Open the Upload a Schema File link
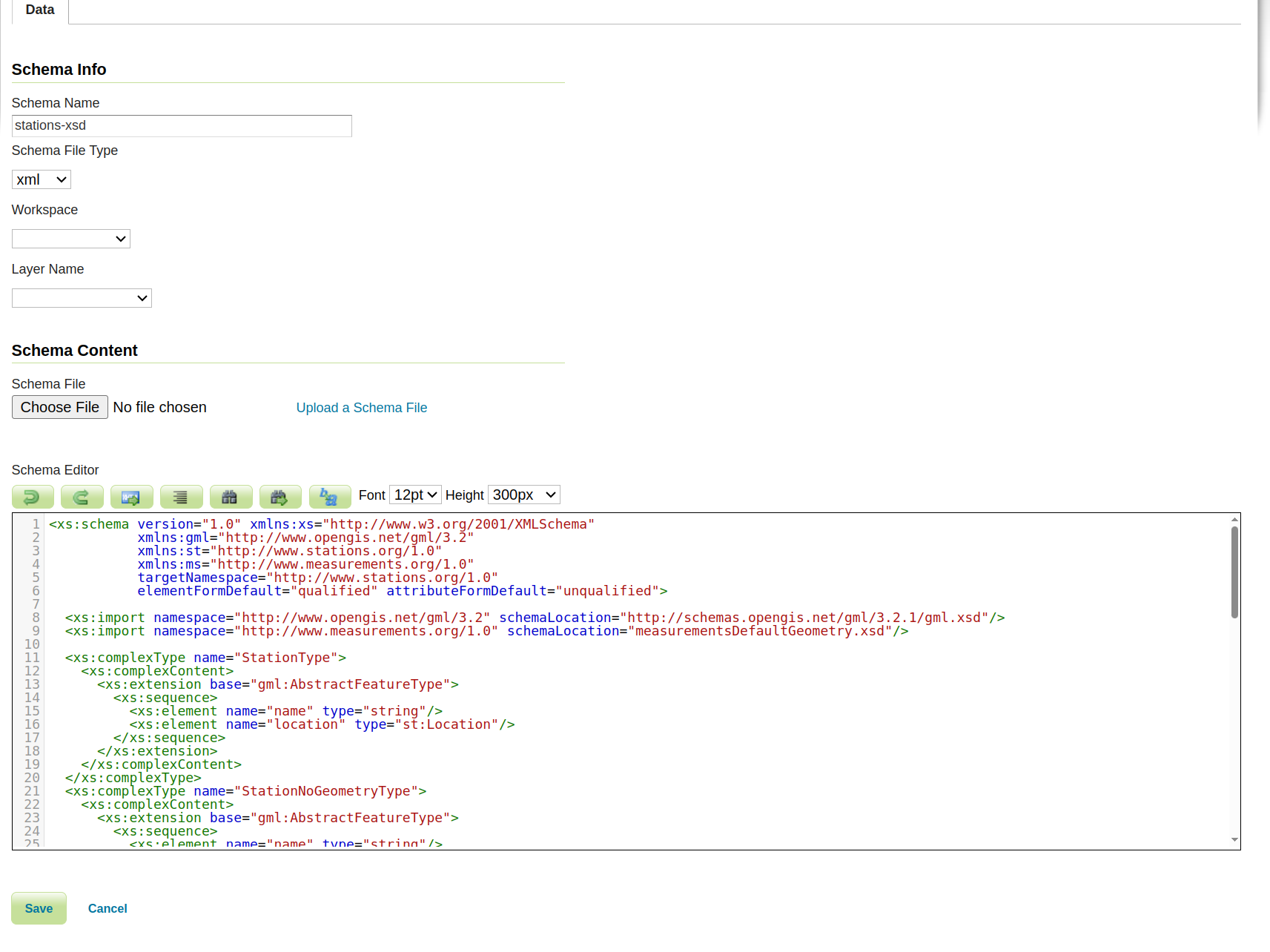The height and width of the screenshot is (952, 1270). coord(361,407)
